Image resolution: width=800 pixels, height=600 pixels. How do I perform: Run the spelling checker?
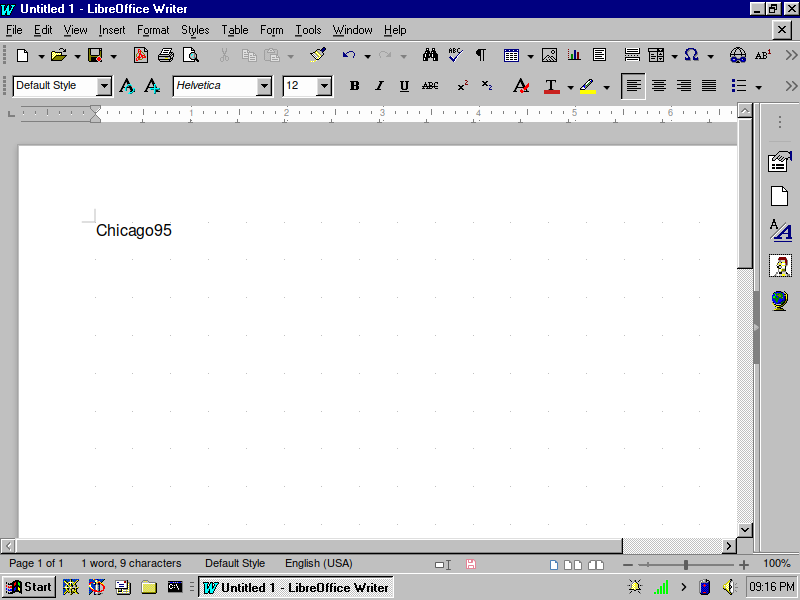[455, 55]
